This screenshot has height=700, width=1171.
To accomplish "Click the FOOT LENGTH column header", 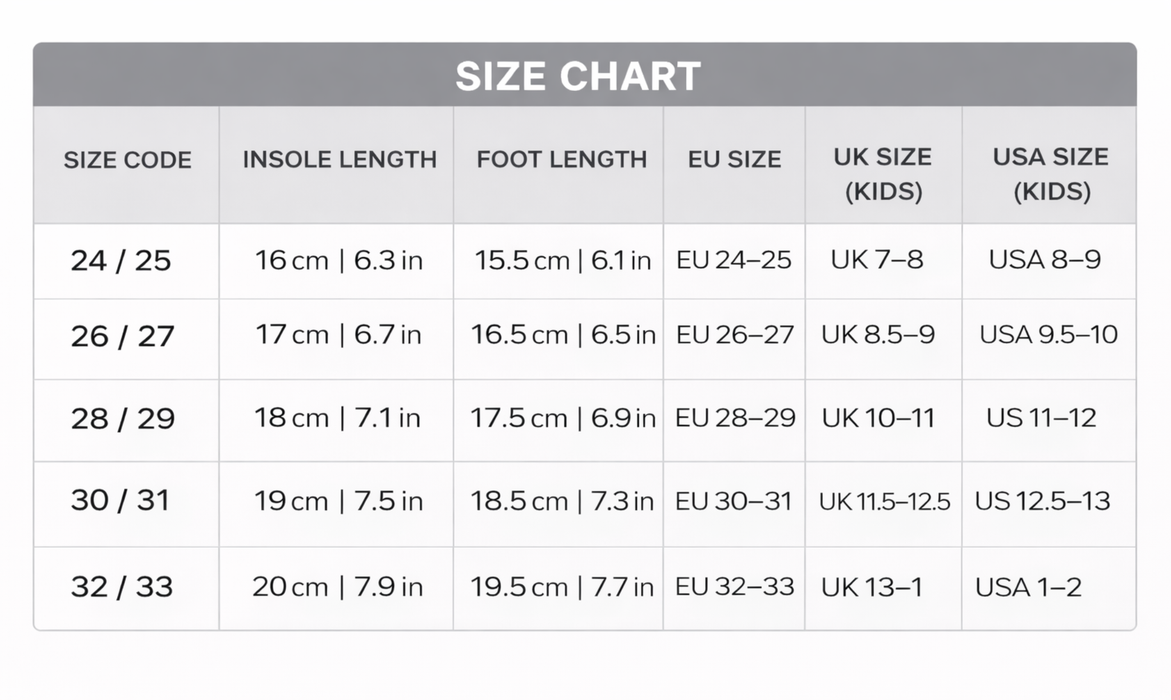I will click(x=561, y=159).
